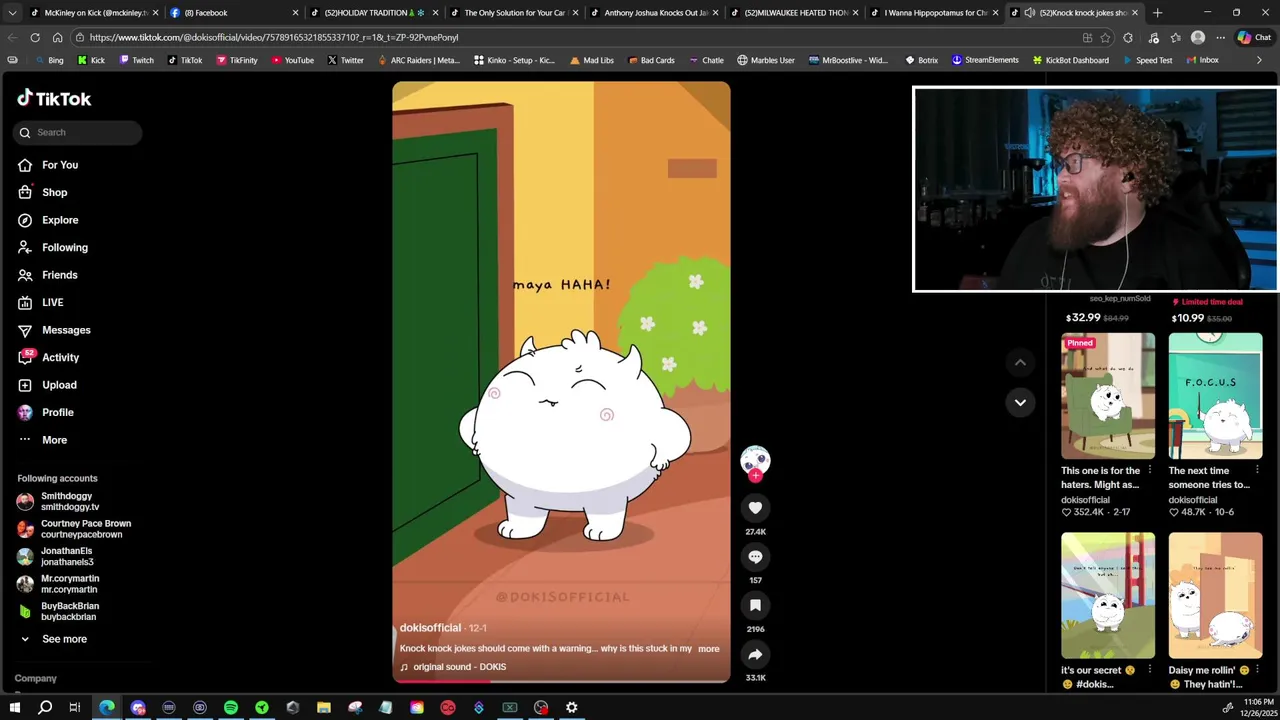Image resolution: width=1280 pixels, height=720 pixels.
Task: Open the Twitch bookmark
Action: [136, 60]
